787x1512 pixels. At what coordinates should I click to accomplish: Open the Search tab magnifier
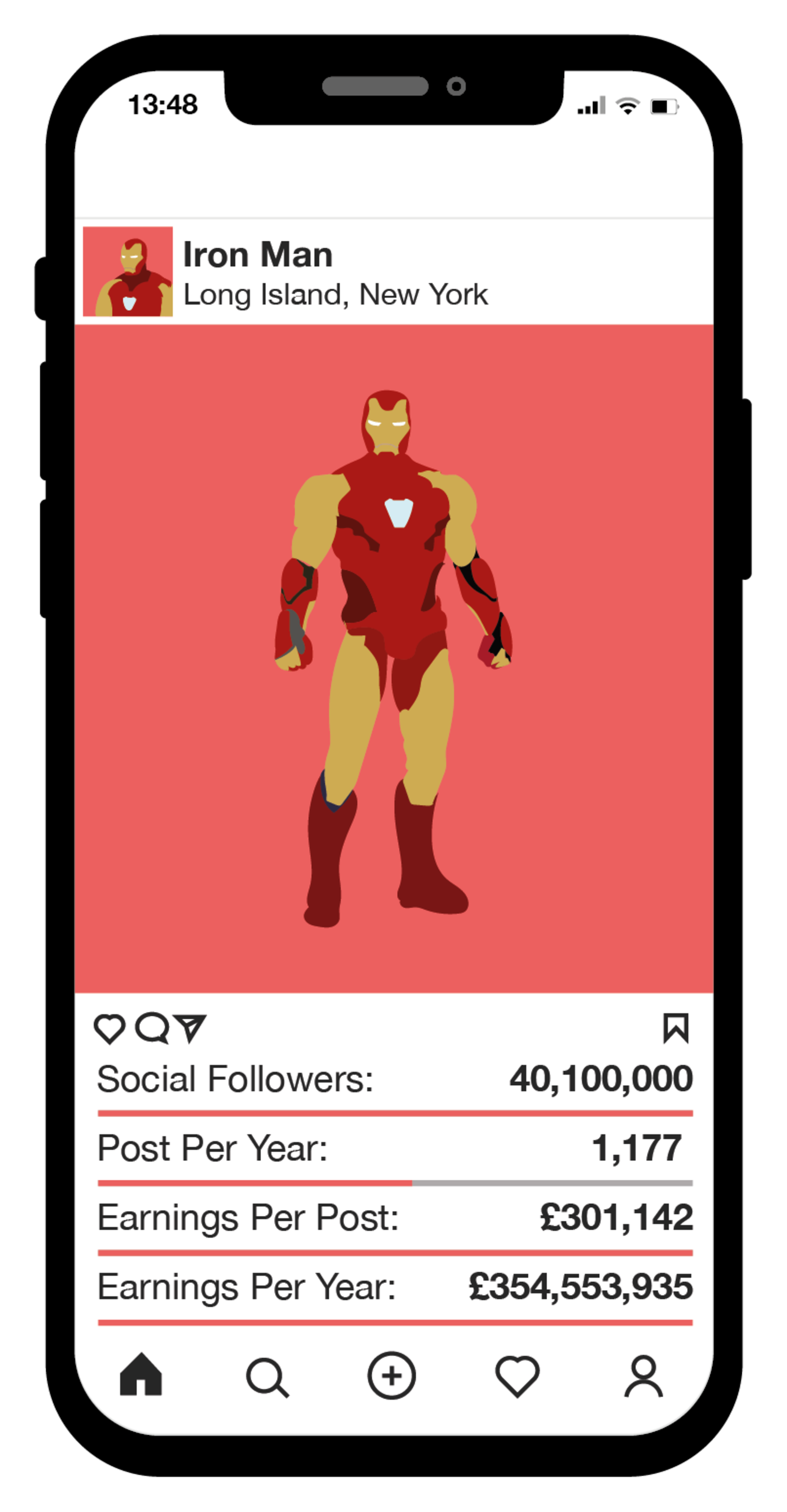[x=267, y=1377]
